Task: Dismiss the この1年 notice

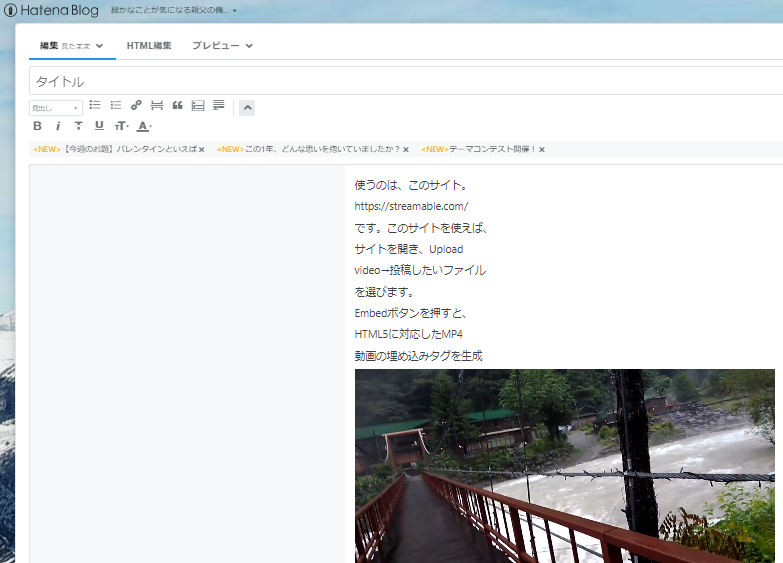Action: click(406, 149)
